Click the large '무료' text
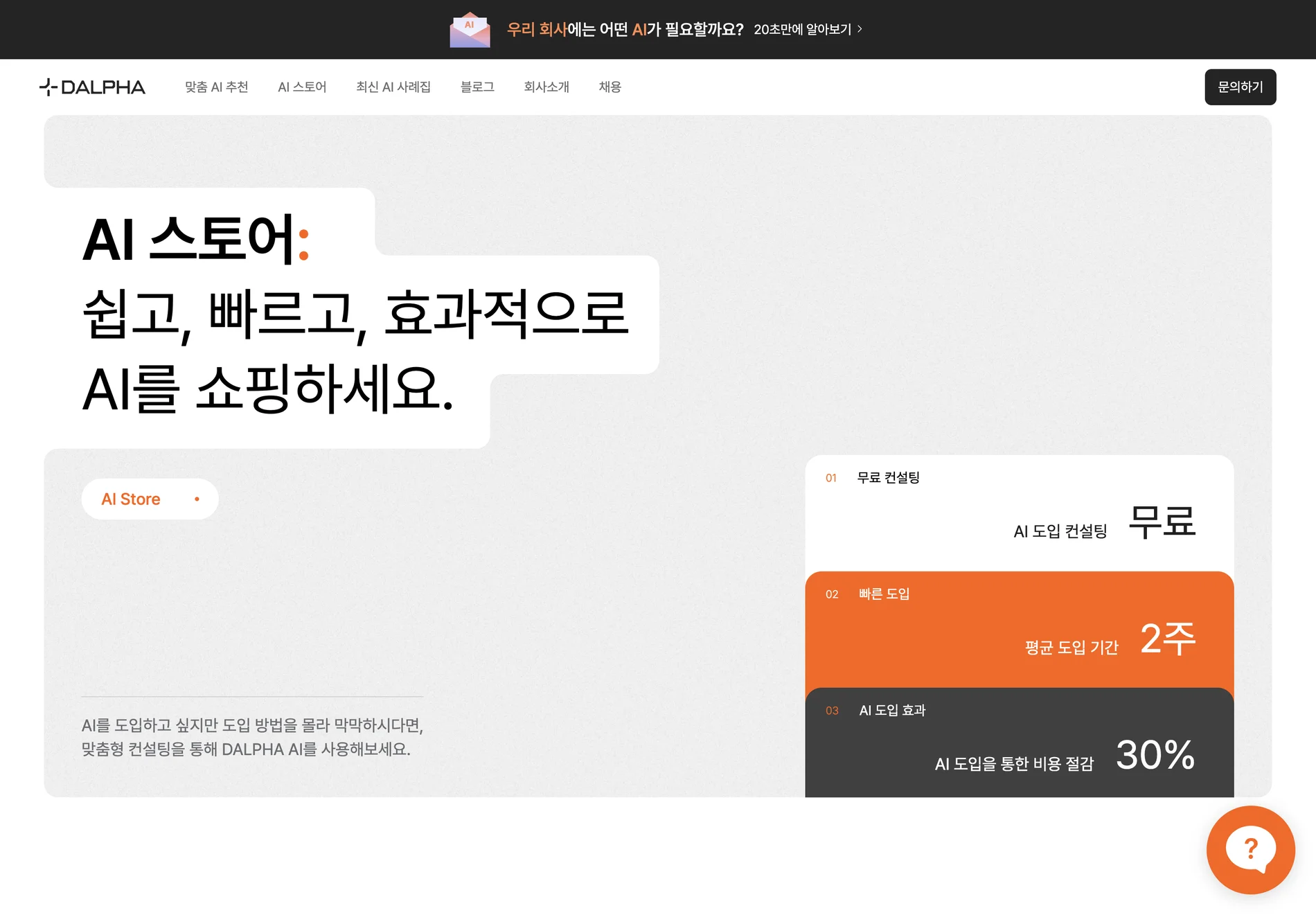This screenshot has width=1316, height=915. [1162, 522]
